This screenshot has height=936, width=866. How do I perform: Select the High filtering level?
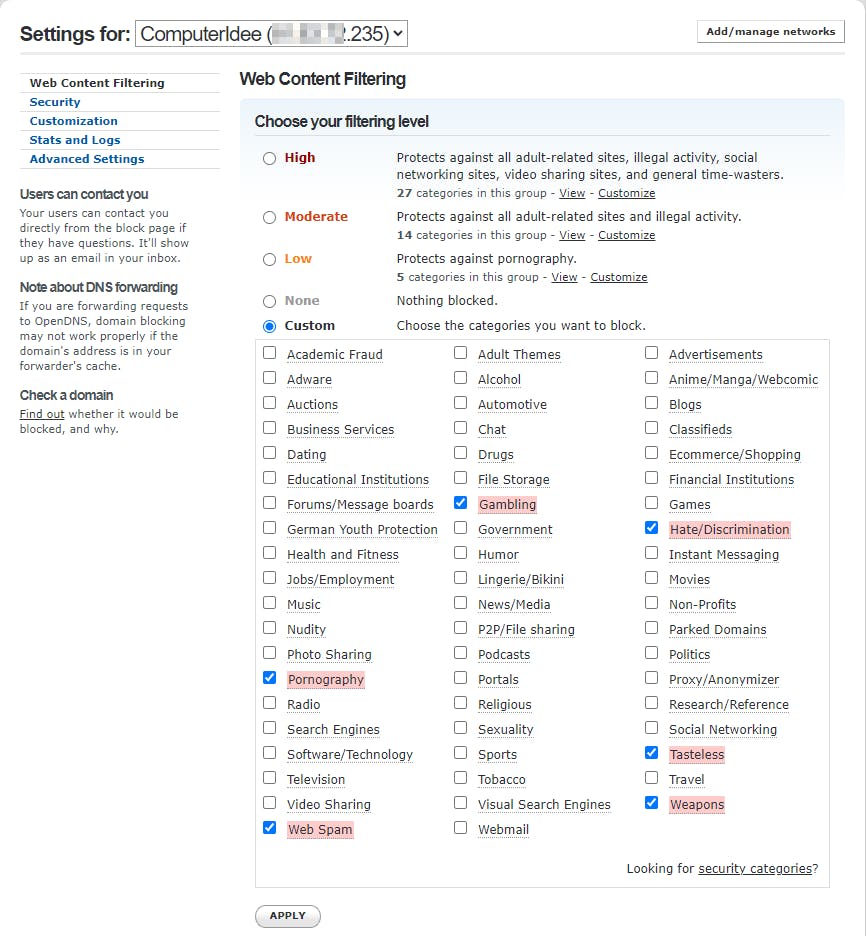[269, 158]
